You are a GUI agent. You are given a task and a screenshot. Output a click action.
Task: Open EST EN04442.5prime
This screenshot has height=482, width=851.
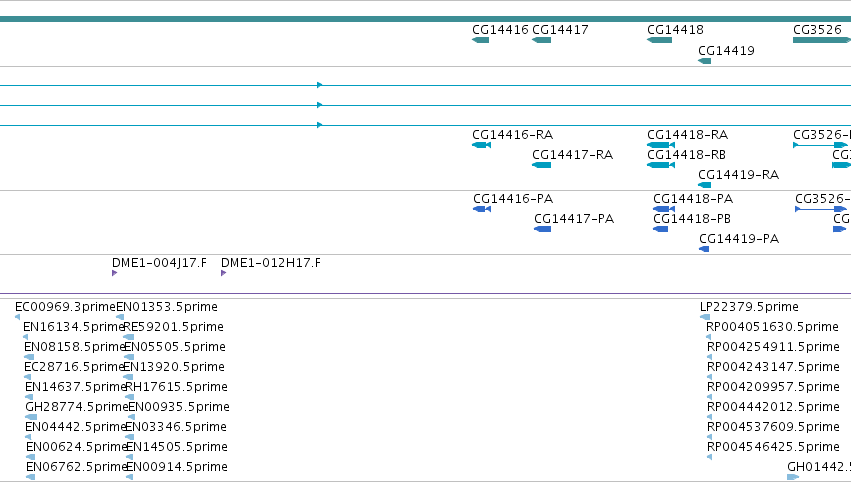coord(75,428)
